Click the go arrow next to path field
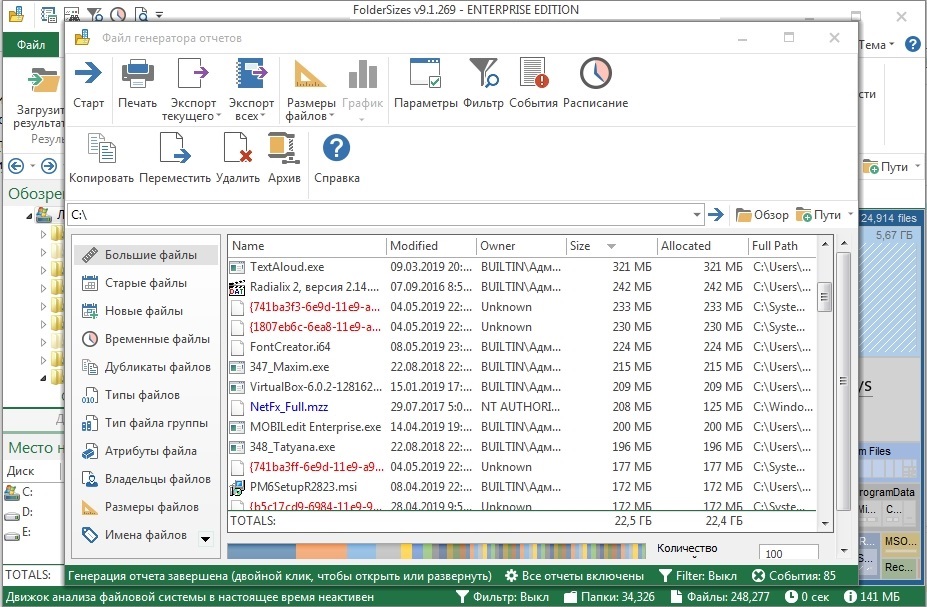 716,215
